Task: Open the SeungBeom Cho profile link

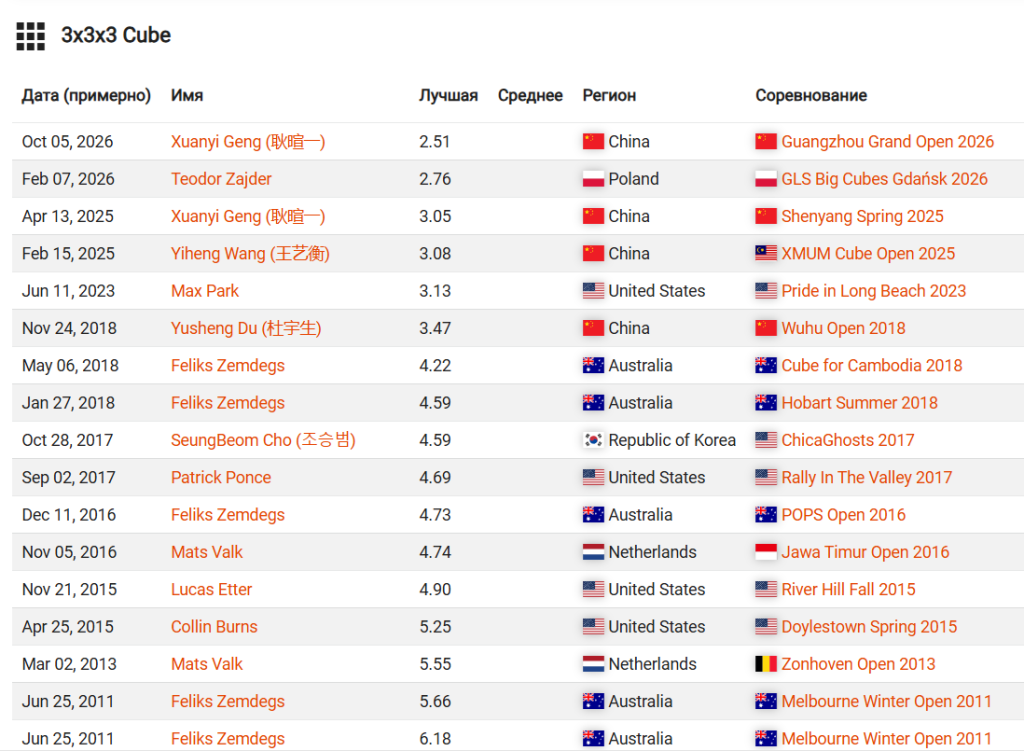Action: [263, 440]
